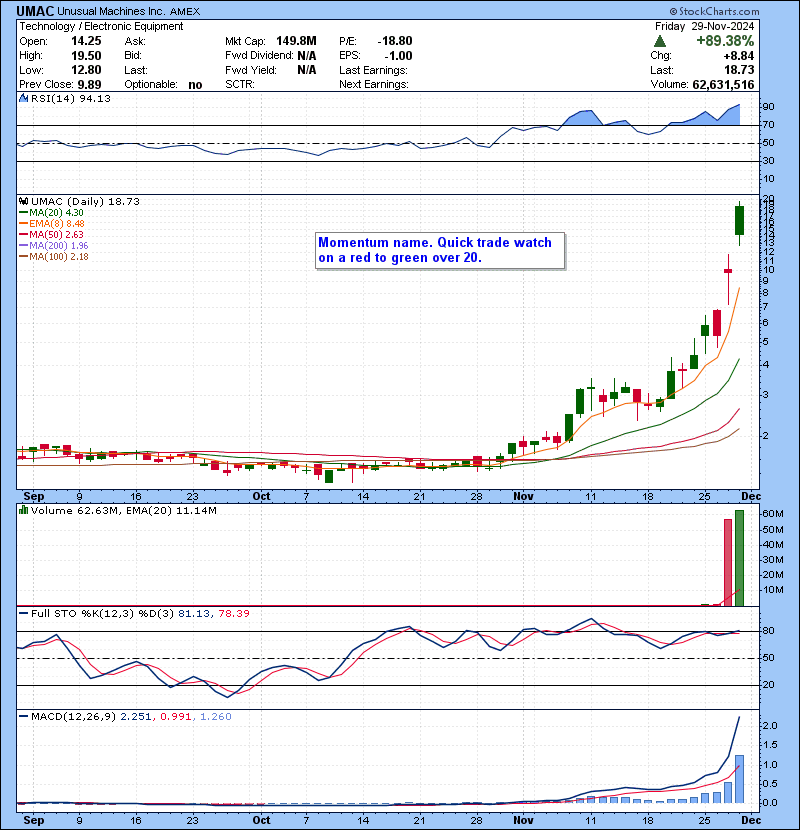The width and height of the screenshot is (800, 830).
Task: Click the 10M mark on volume axis
Action: (772, 590)
